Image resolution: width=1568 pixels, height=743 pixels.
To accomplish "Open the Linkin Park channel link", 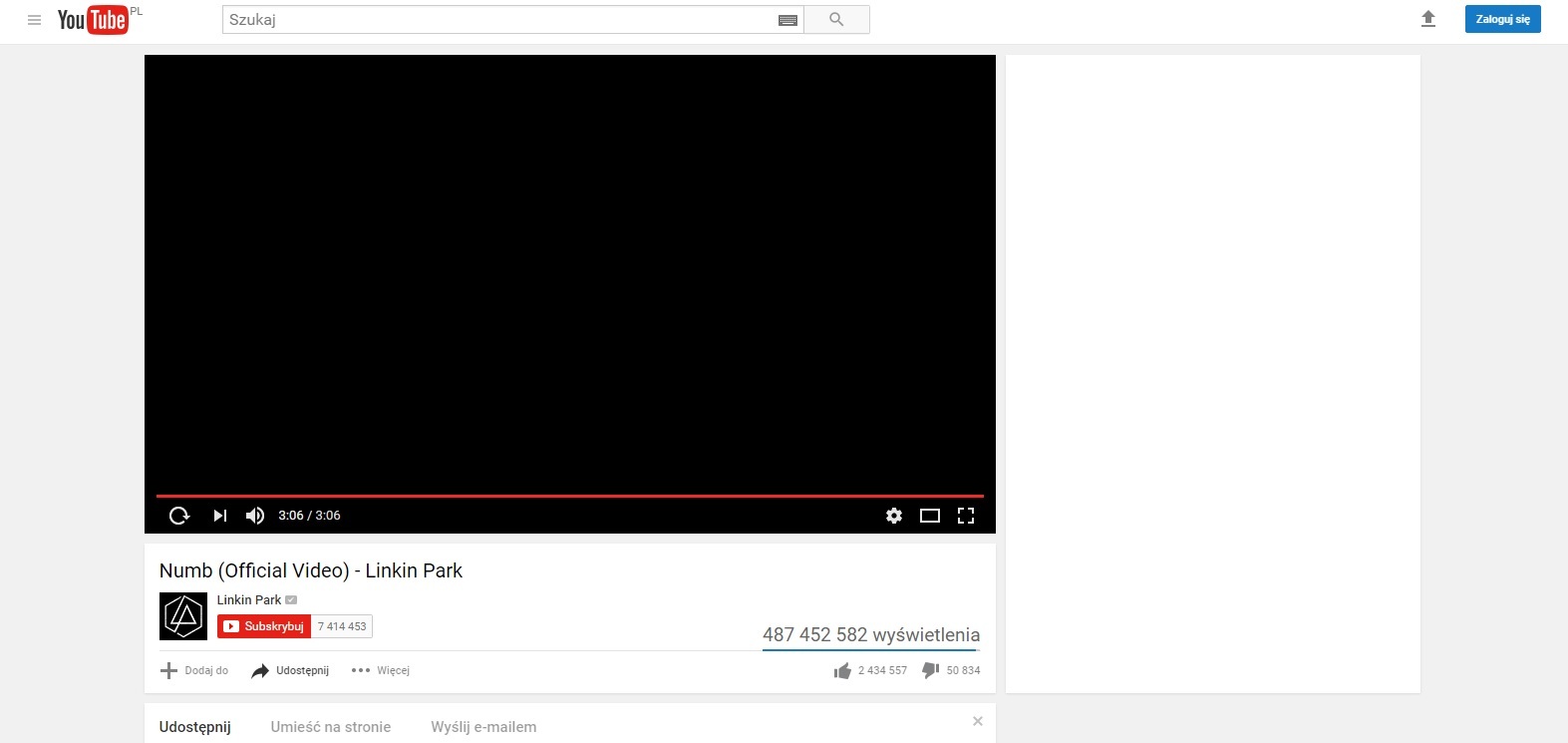I will [x=249, y=600].
